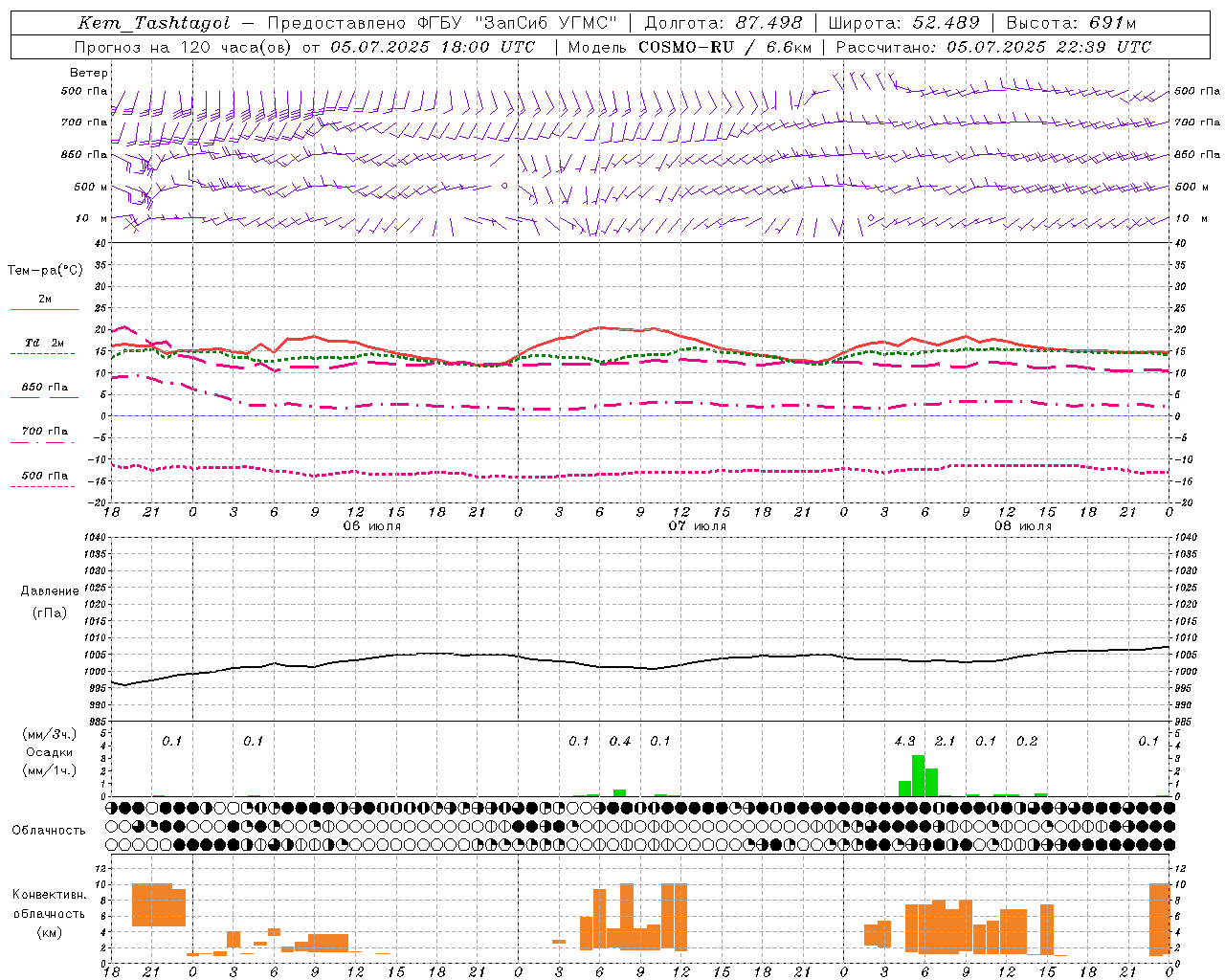Select the Модель COSMO-RU / 6.6км text
Image resolution: width=1225 pixels, height=980 pixels.
coord(690,47)
